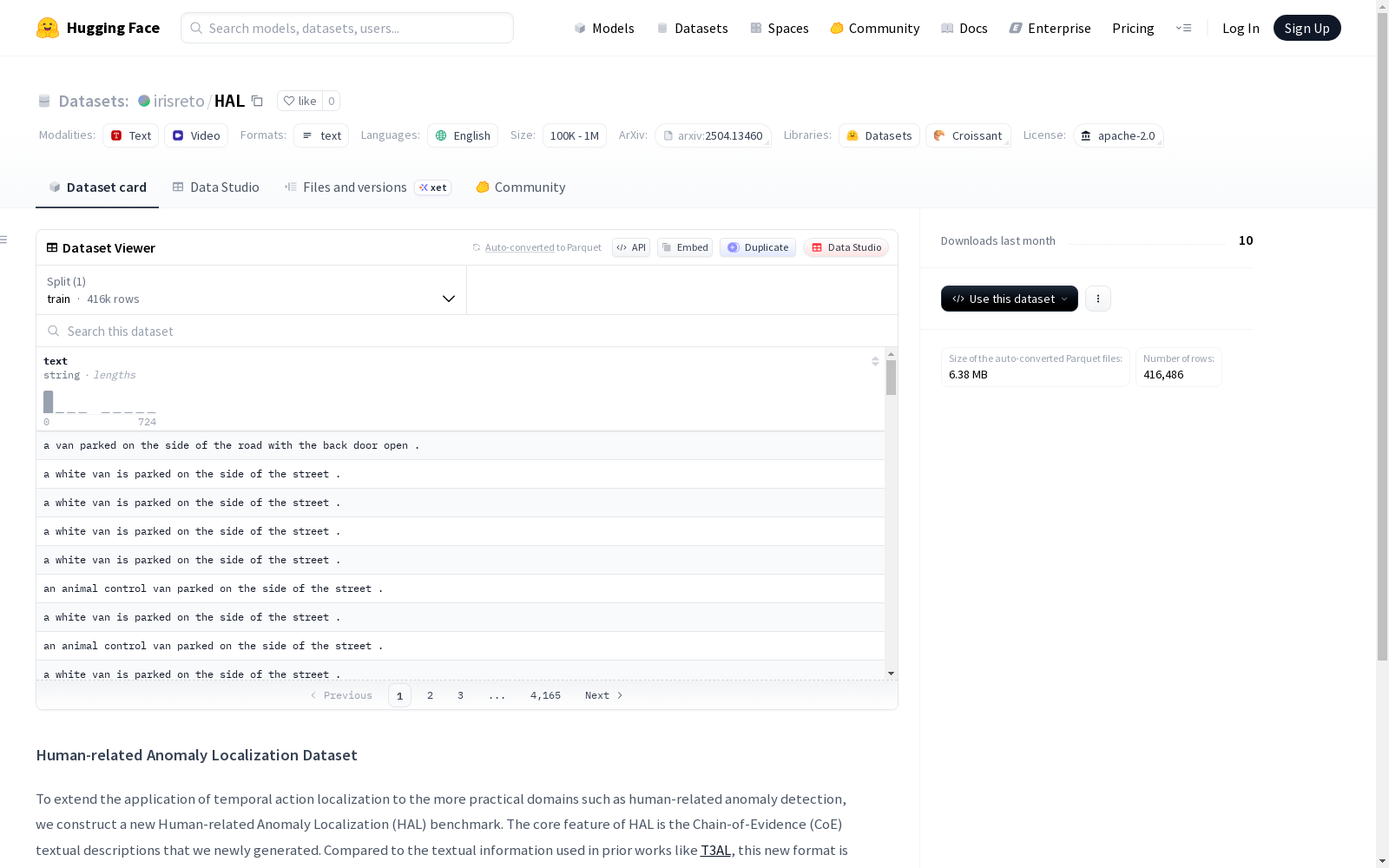
Task: Open the Auto-converted to Parquet link
Action: pyautogui.click(x=543, y=247)
